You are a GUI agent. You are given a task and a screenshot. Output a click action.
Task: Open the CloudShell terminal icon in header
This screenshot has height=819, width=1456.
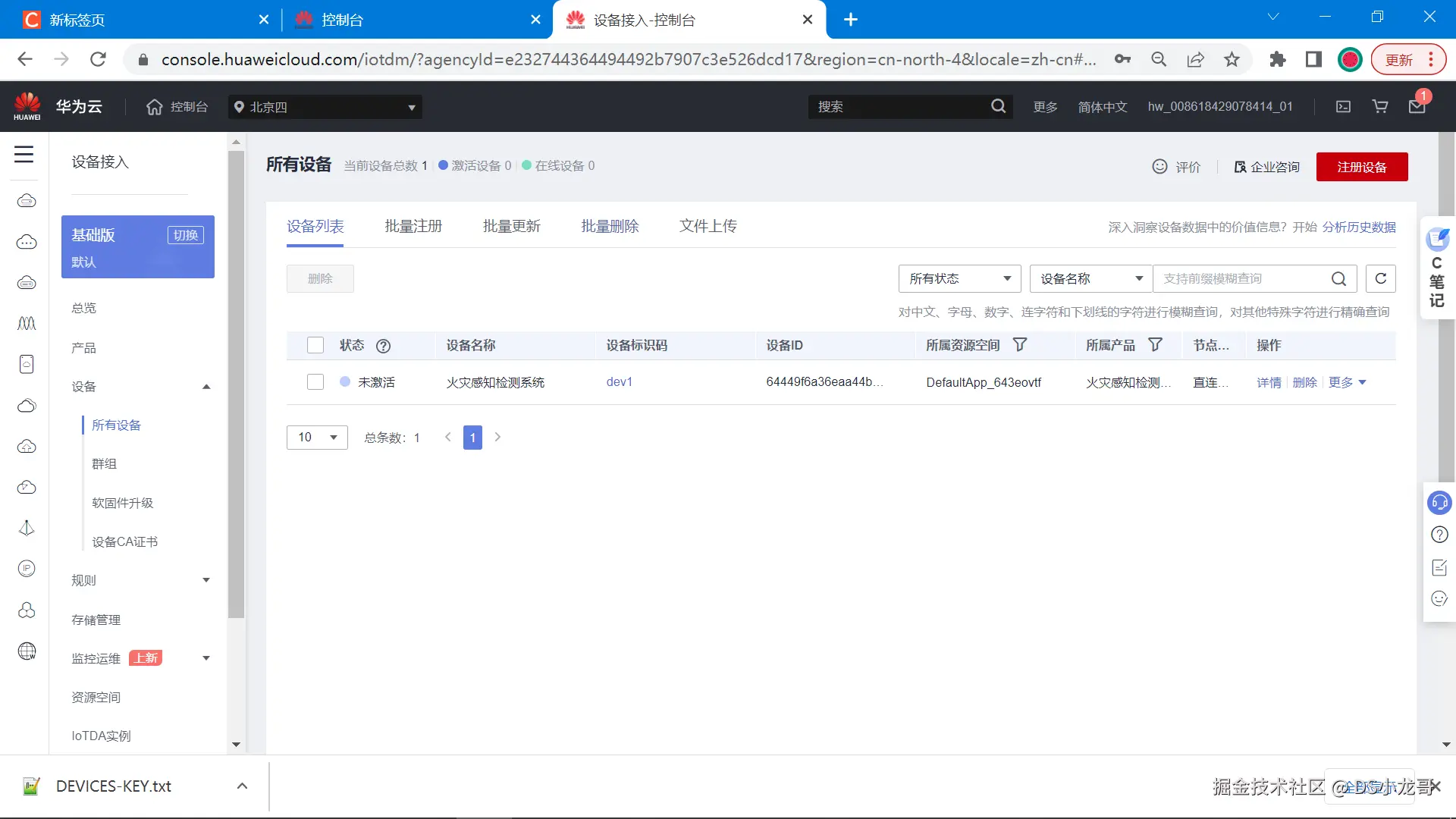pyautogui.click(x=1343, y=107)
